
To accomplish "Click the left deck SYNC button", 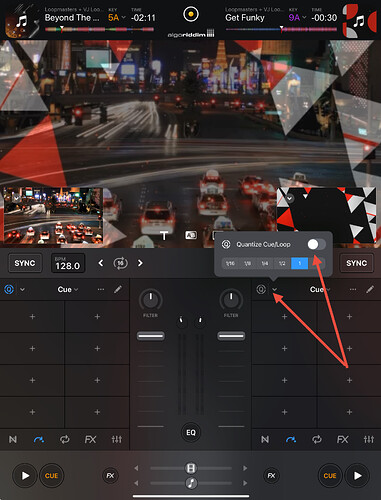I will (25, 263).
